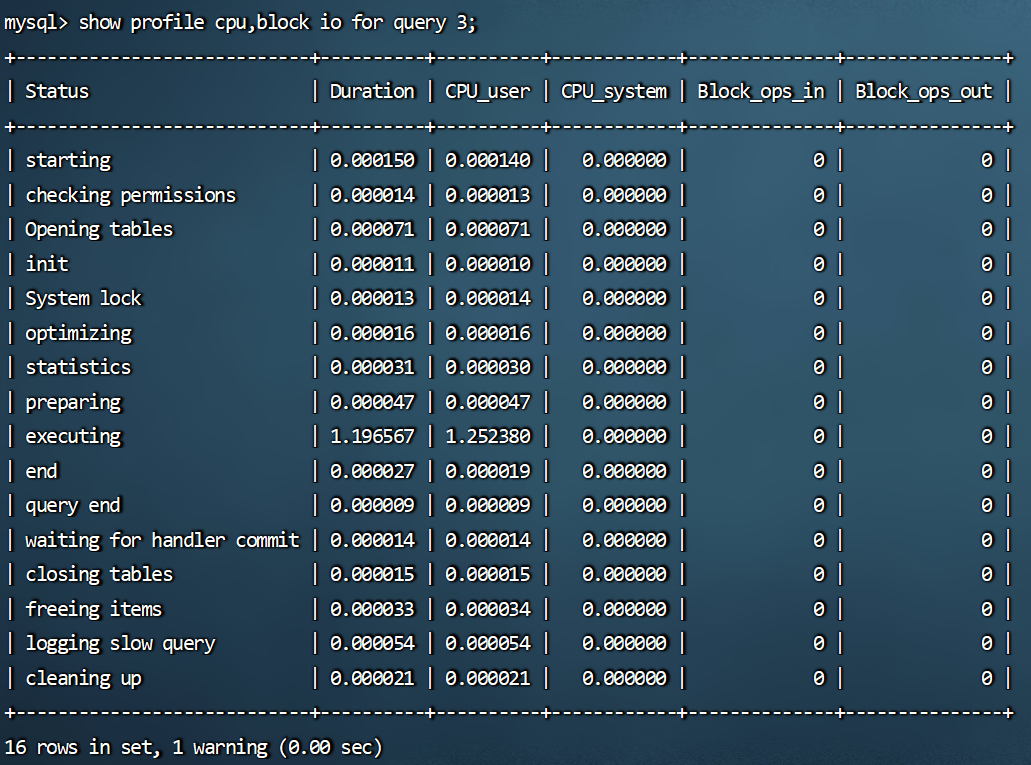Click the 'logging slow query' status text
Viewport: 1031px width, 765px height.
(120, 643)
